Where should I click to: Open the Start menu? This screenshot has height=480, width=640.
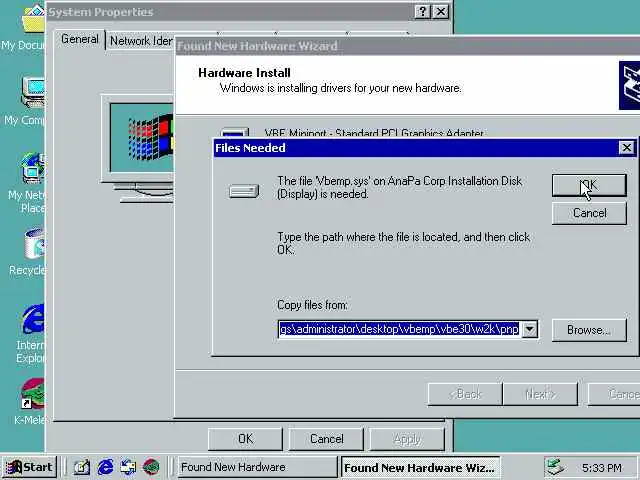[x=29, y=467]
